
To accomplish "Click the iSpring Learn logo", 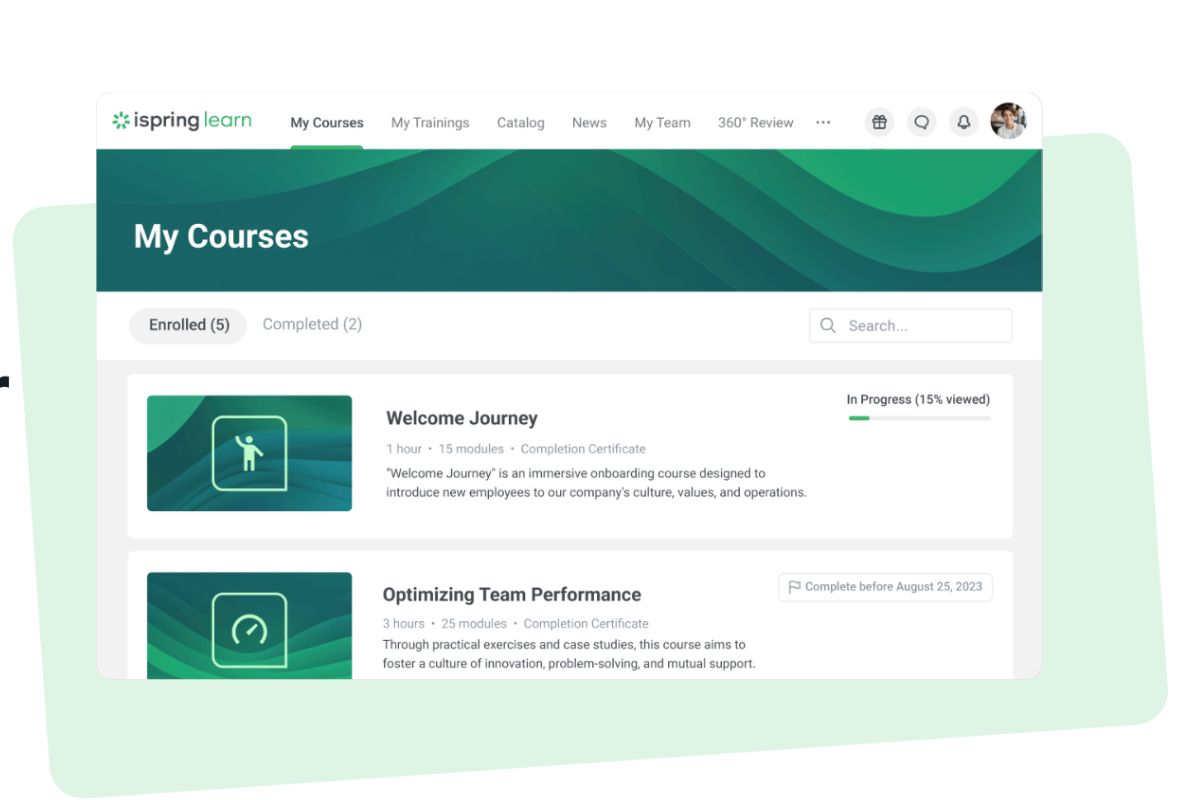I will coord(182,121).
